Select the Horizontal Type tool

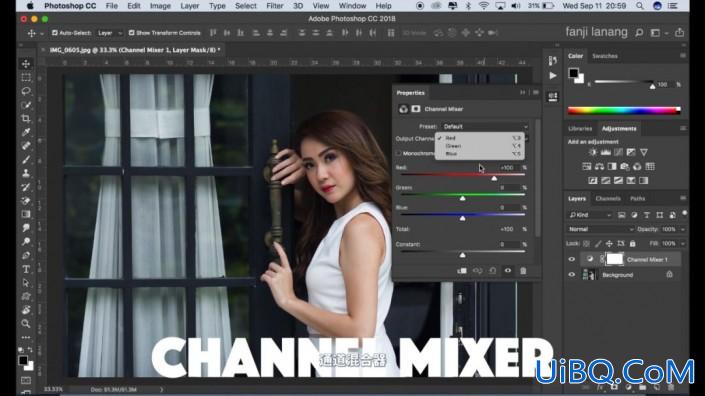coord(26,269)
